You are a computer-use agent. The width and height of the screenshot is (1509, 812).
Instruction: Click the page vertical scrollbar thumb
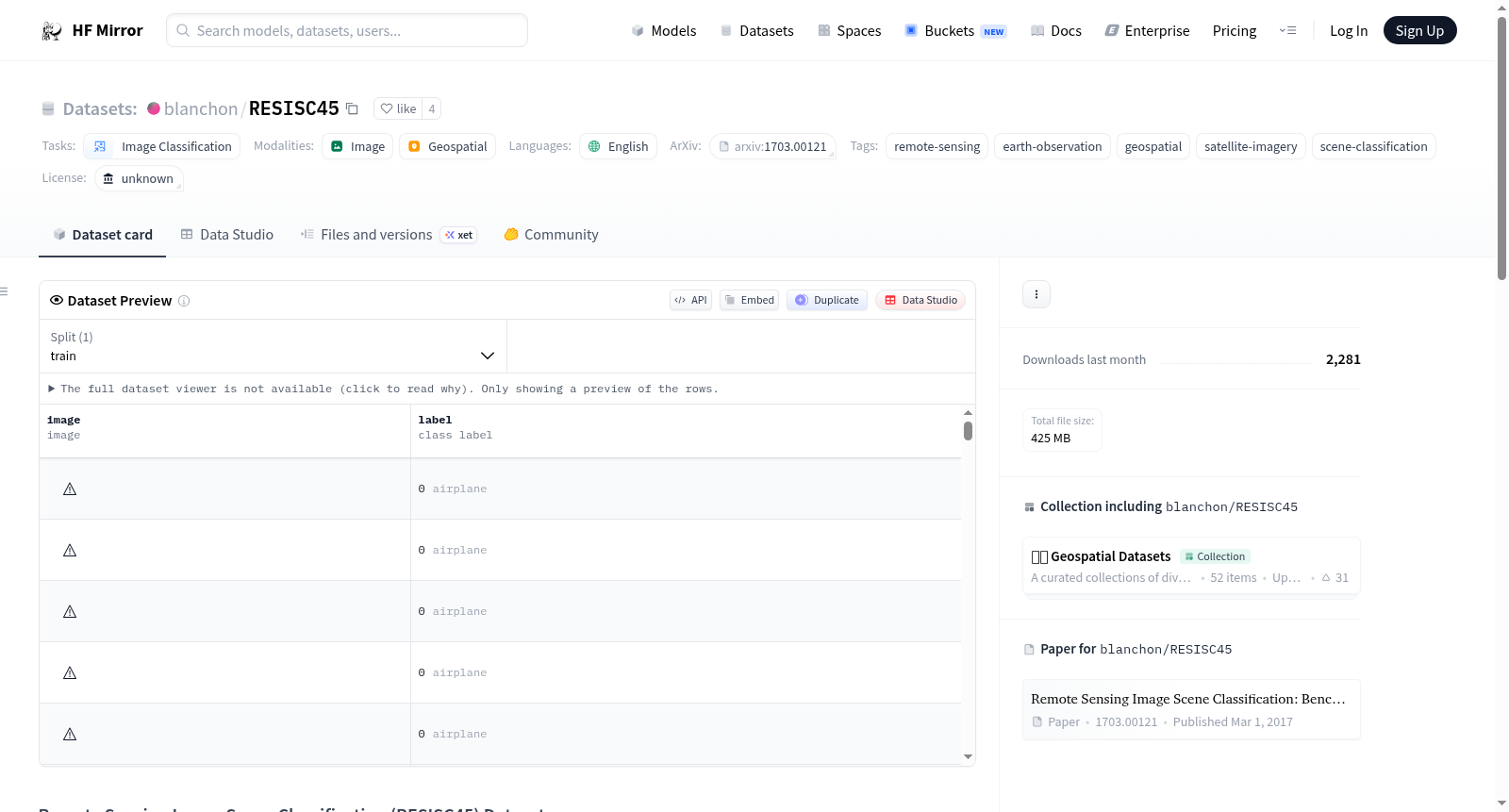(1502, 148)
